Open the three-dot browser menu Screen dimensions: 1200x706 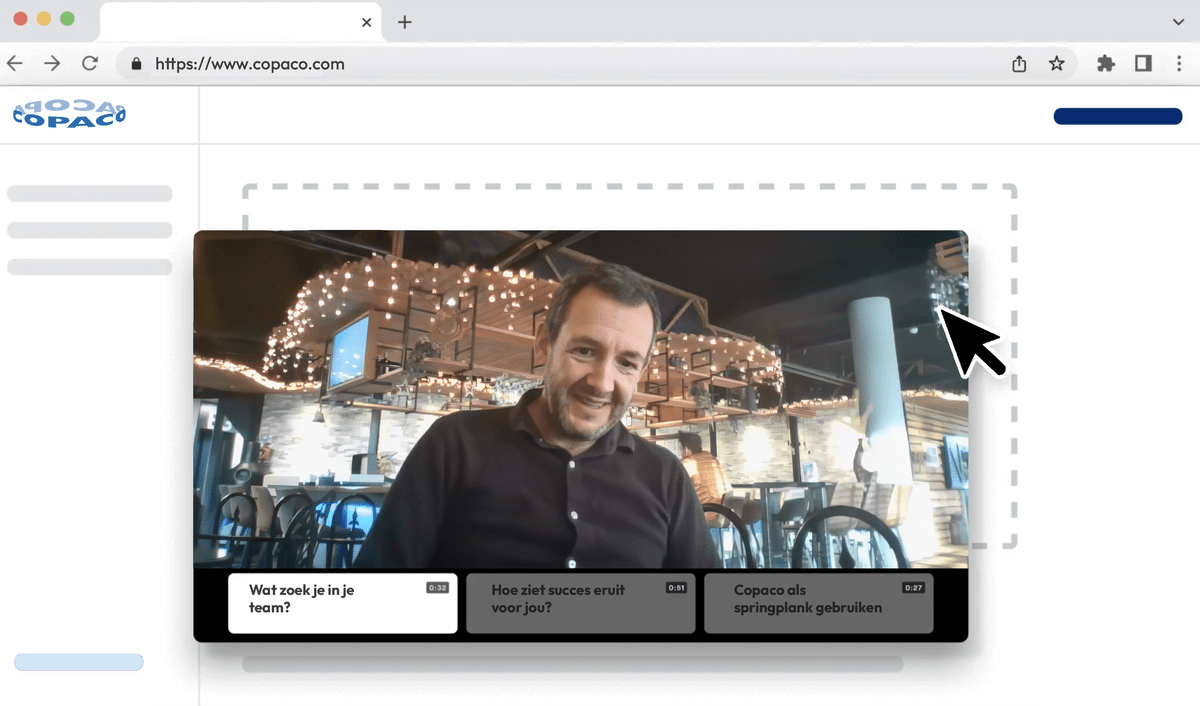[1180, 64]
